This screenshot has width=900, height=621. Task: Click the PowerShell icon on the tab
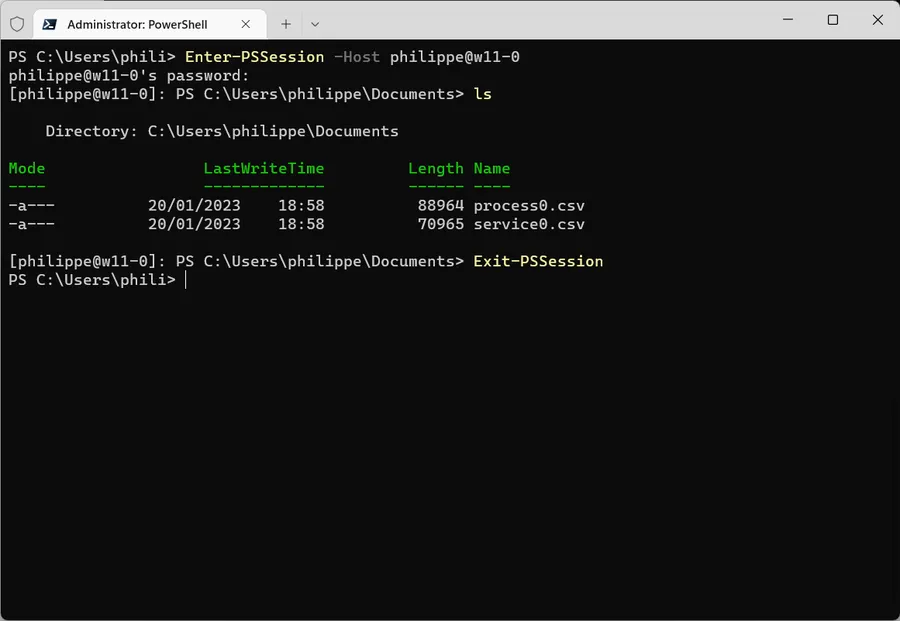[49, 24]
